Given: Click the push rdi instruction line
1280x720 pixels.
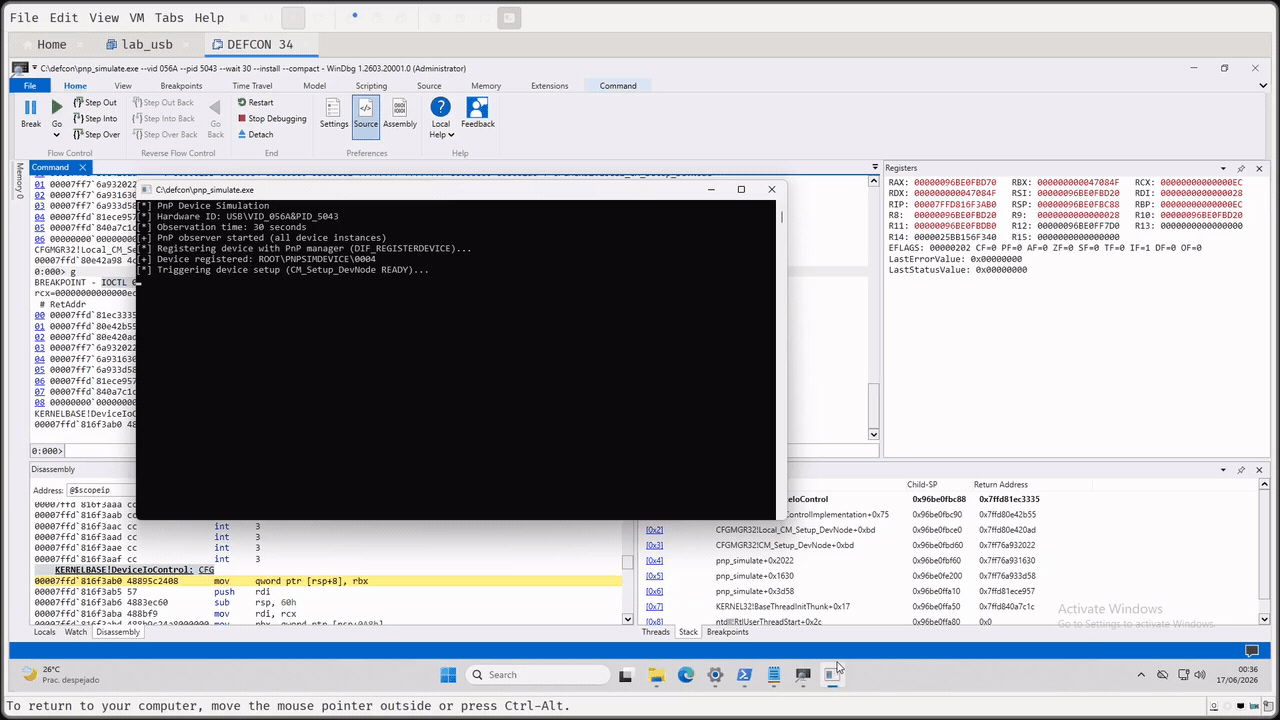Looking at the screenshot, I should tap(328, 592).
